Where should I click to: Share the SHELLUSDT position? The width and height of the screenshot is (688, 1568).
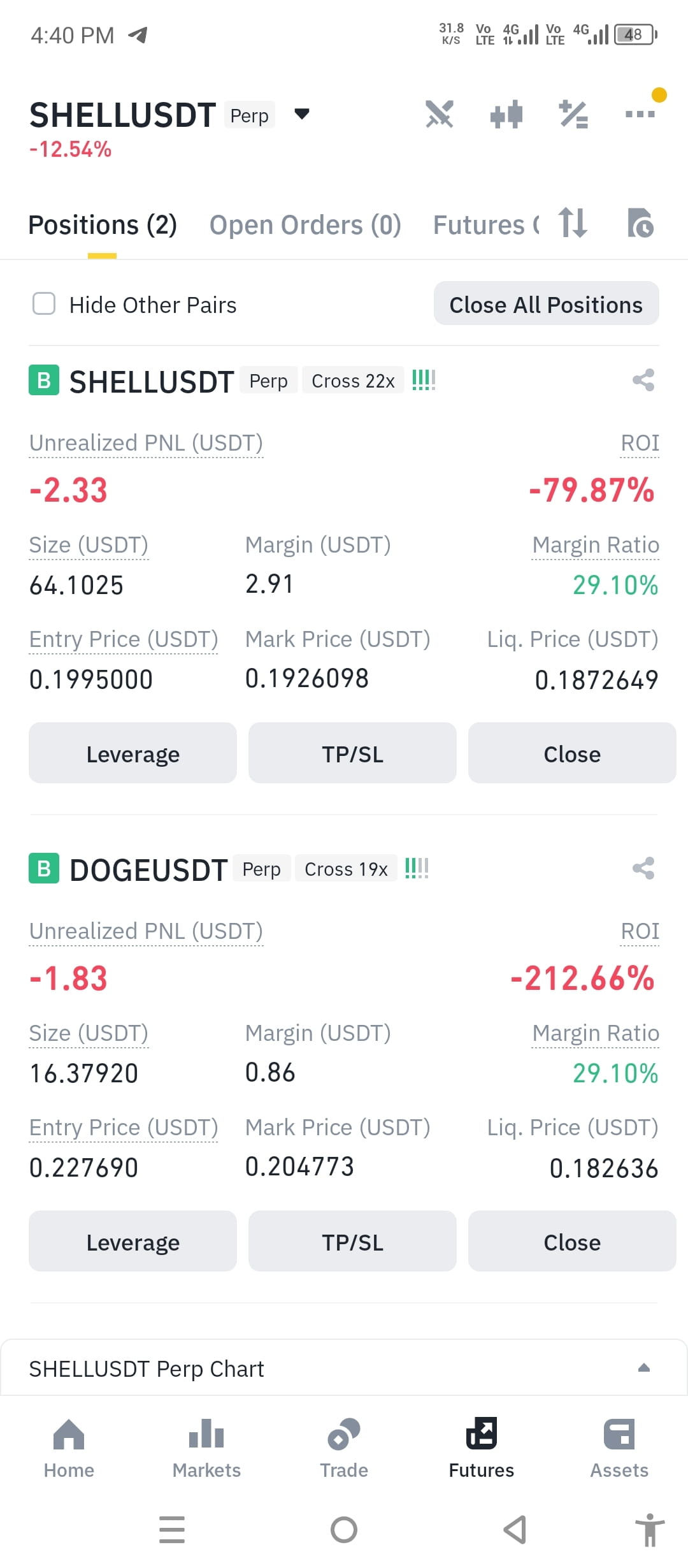tap(643, 381)
